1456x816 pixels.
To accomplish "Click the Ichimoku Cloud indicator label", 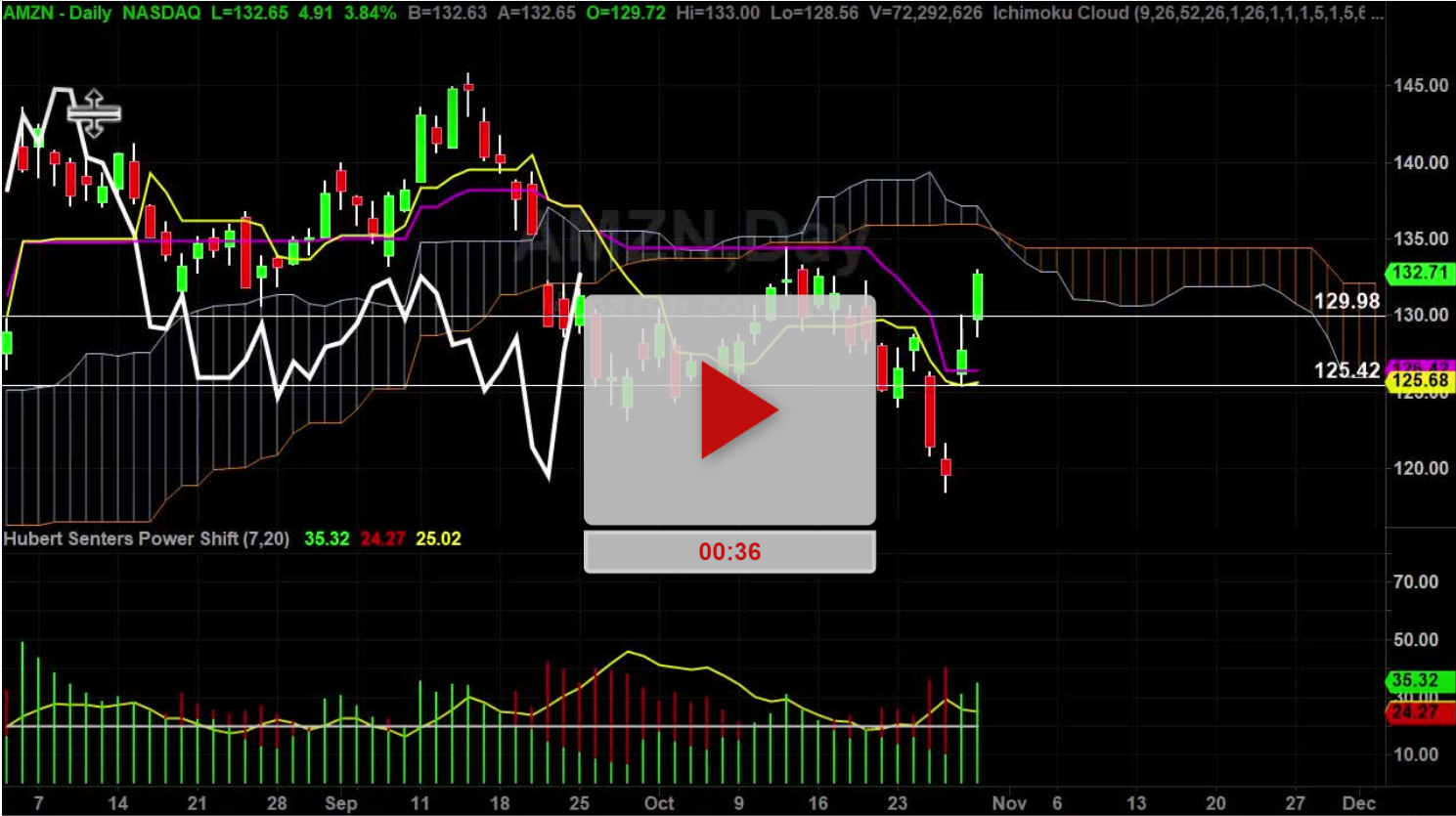I will coord(1188,13).
